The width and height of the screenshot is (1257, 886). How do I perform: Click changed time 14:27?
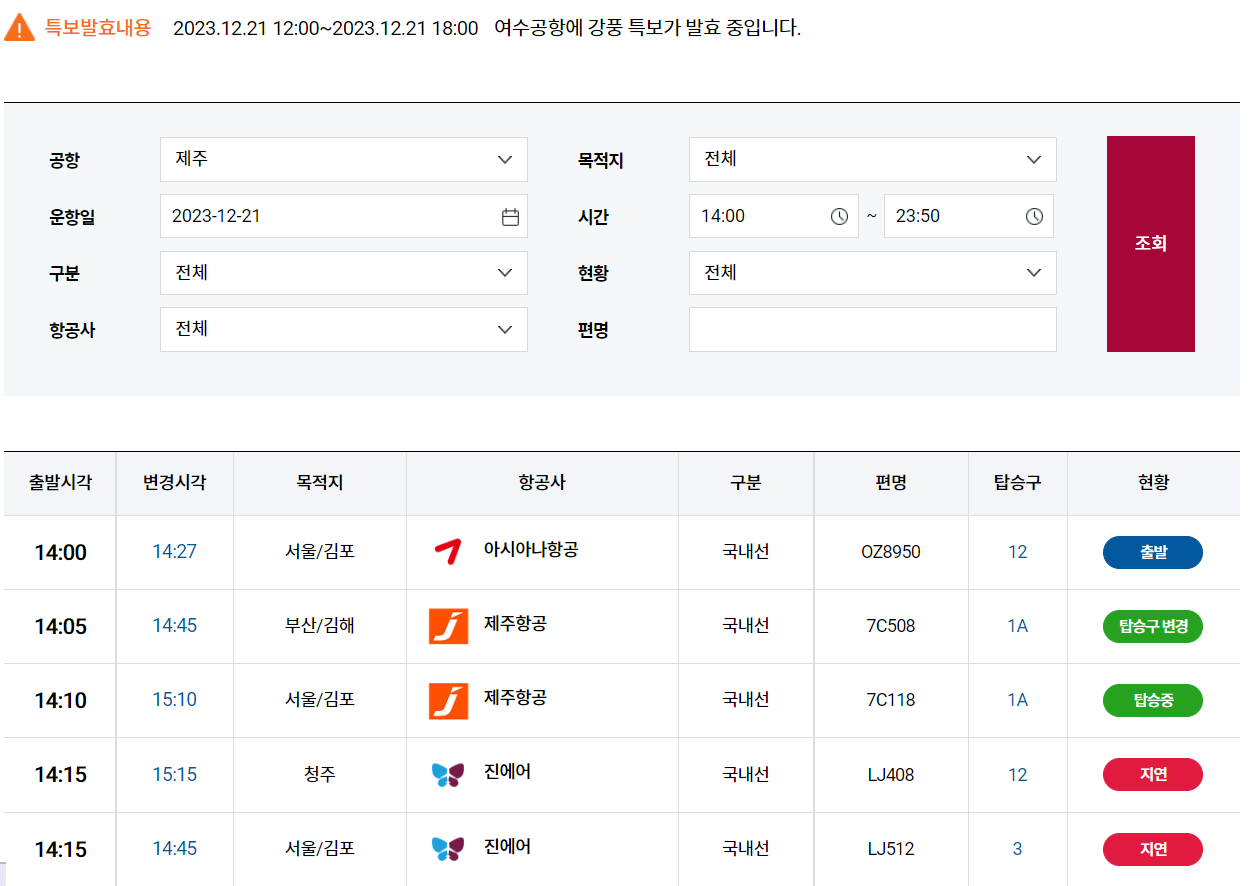click(x=174, y=552)
